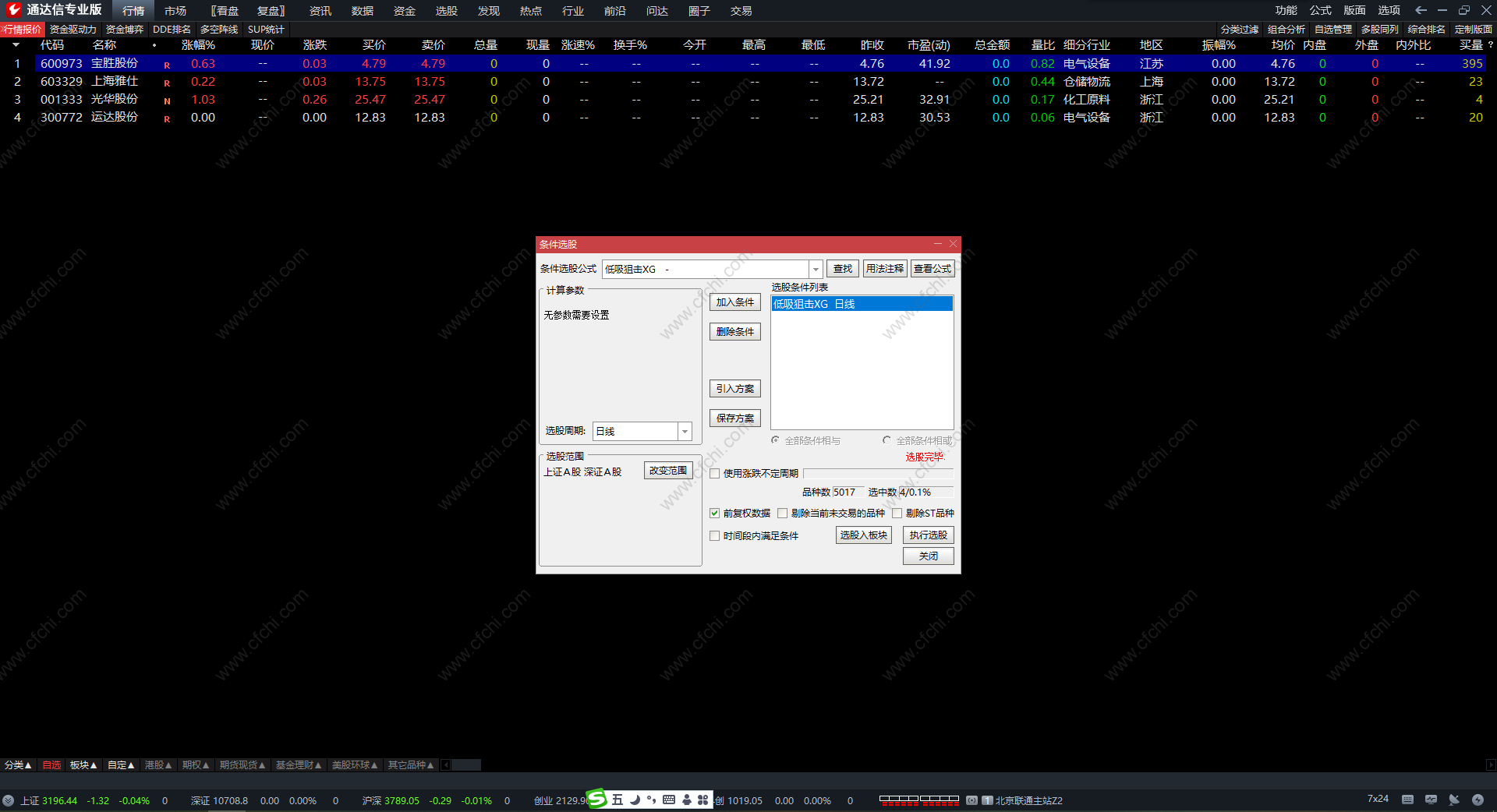Click the 执行选股 button

click(929, 535)
